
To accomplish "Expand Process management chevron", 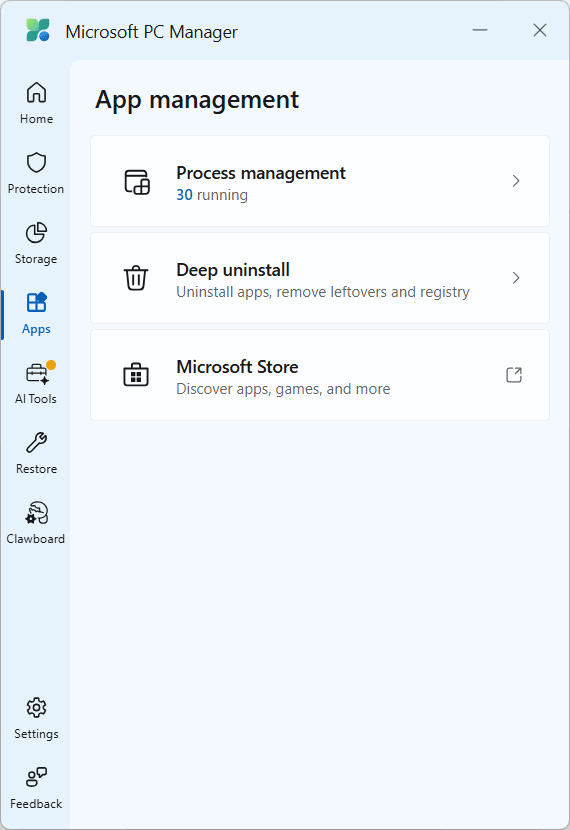I will [516, 181].
